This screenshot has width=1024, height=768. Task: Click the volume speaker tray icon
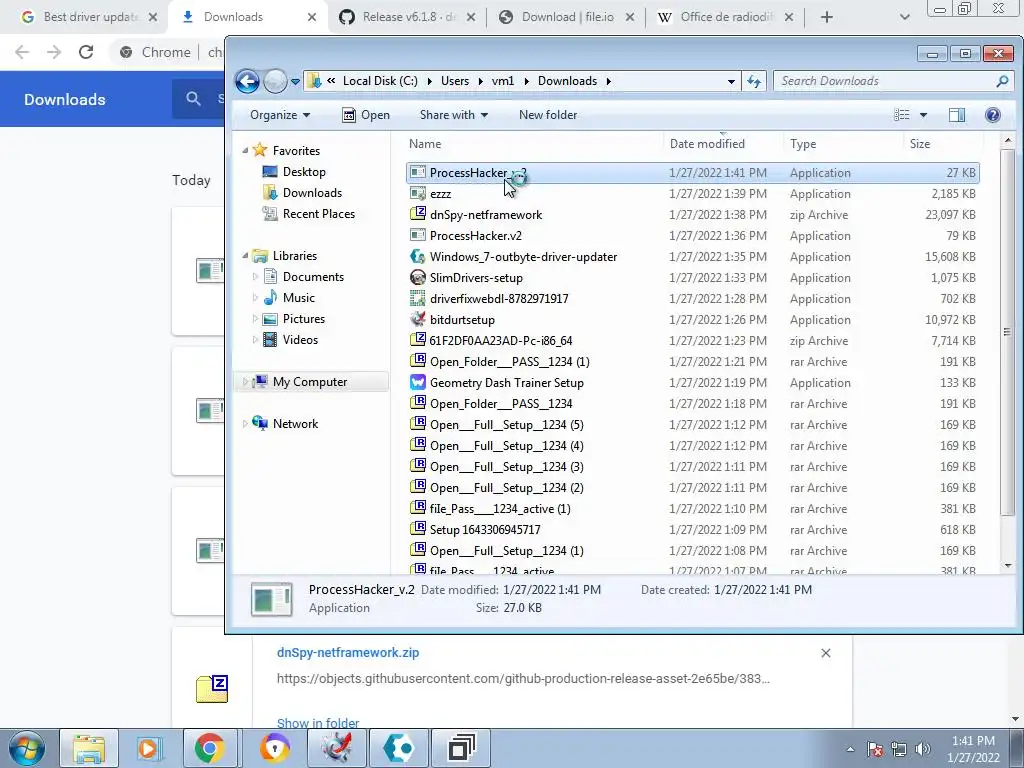923,749
